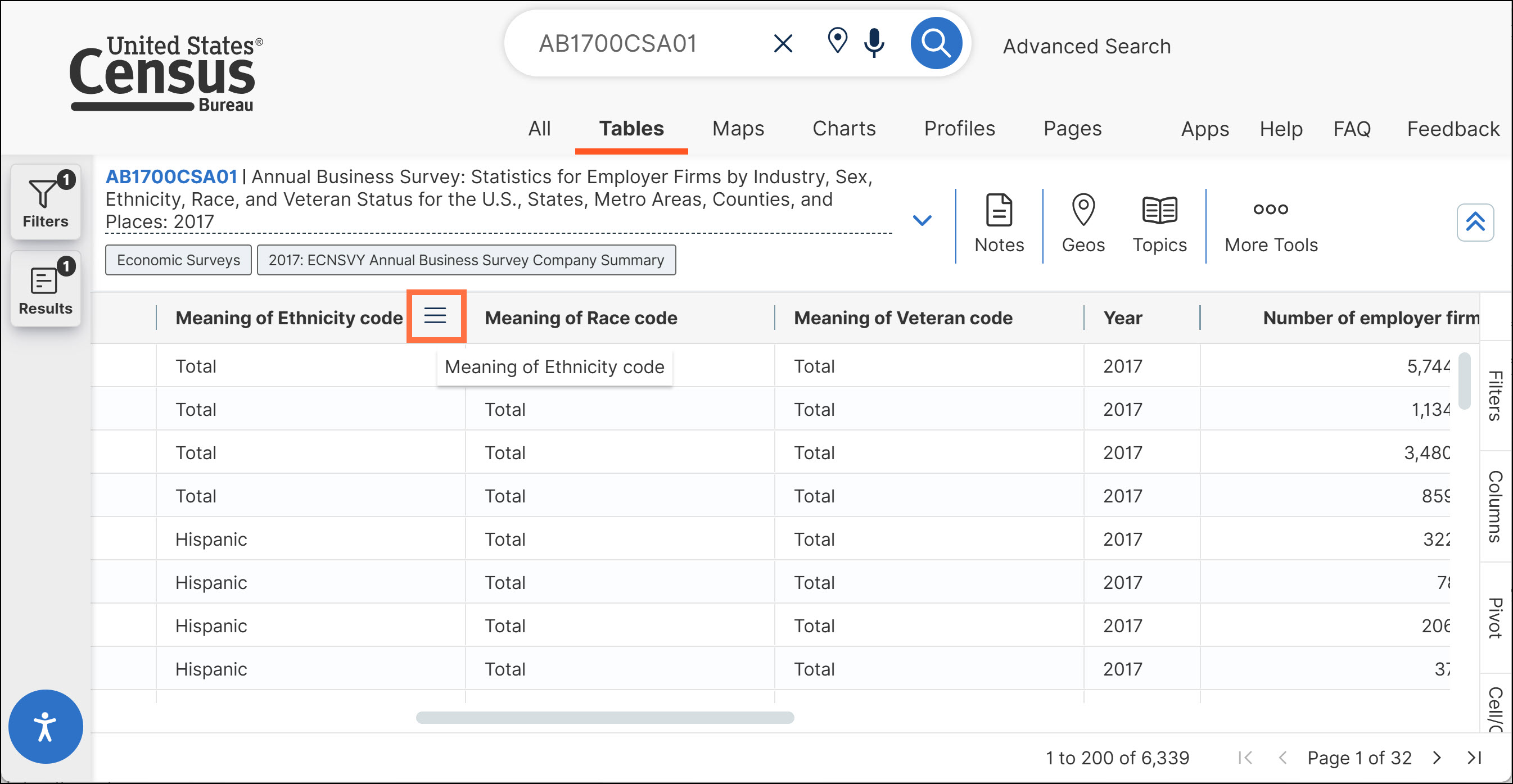The height and width of the screenshot is (784, 1513).
Task: Click the Meaning of Ethnicity code header
Action: 289,318
